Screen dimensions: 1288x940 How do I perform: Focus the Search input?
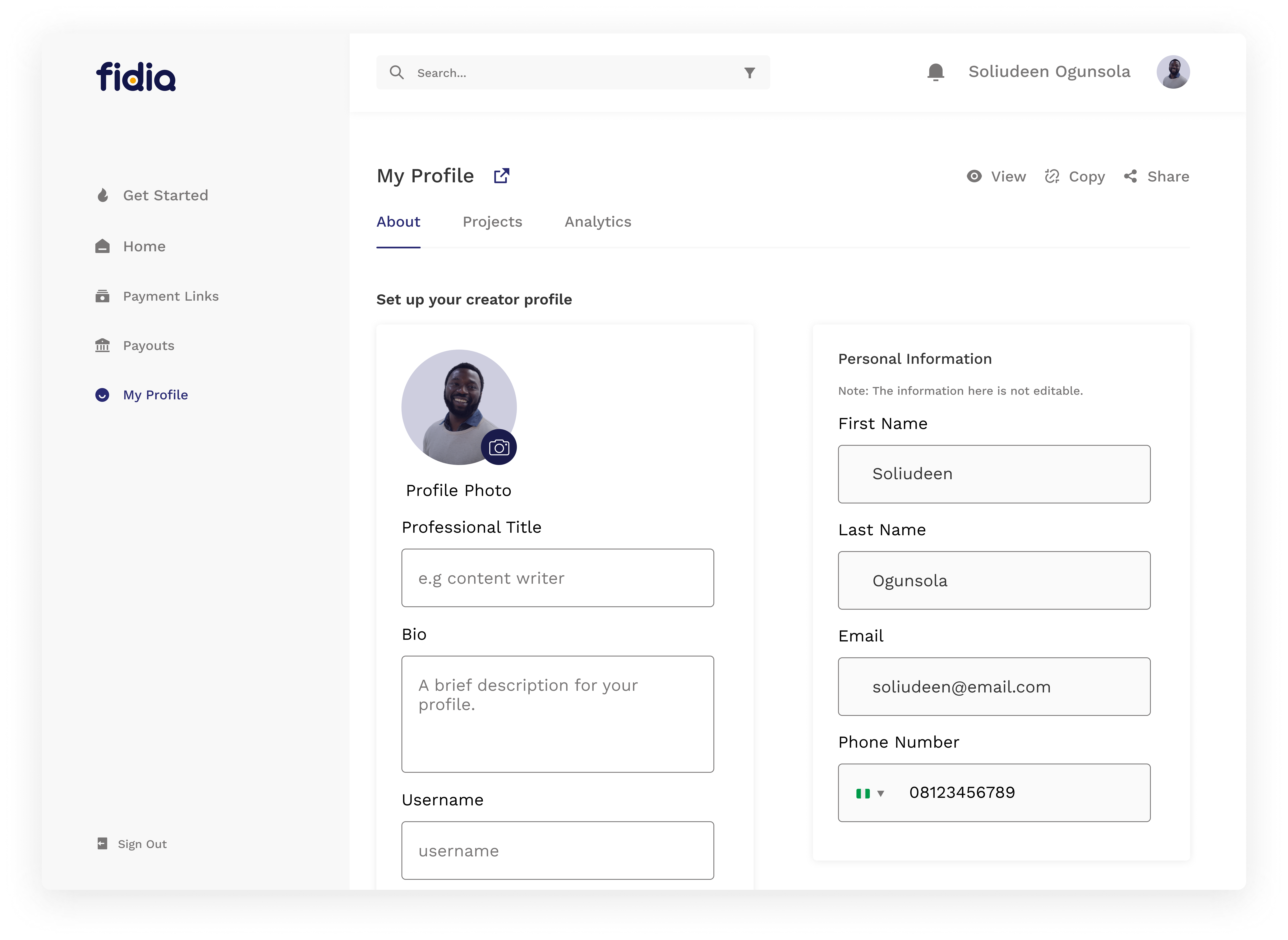(573, 72)
